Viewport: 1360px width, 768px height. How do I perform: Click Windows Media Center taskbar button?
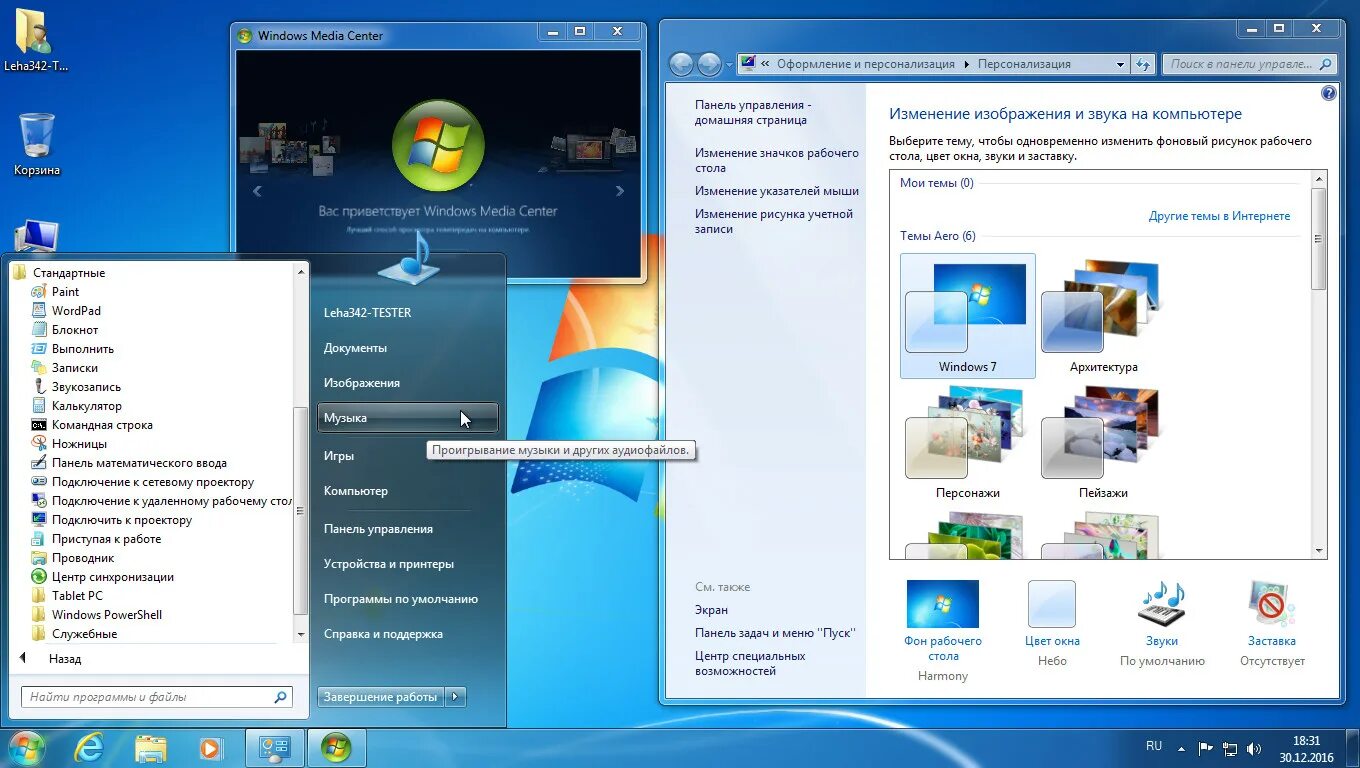pyautogui.click(x=336, y=748)
